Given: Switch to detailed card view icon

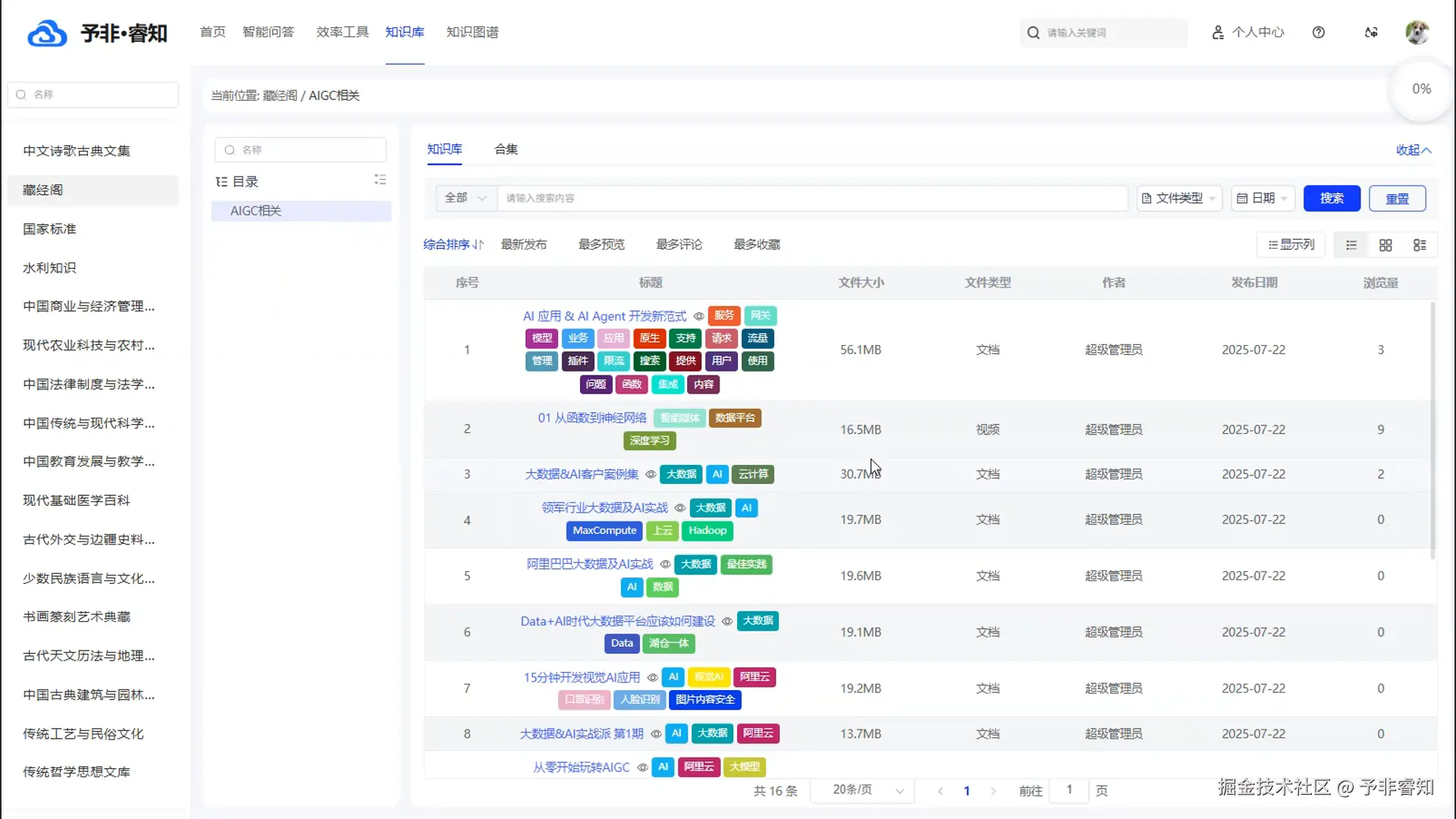Looking at the screenshot, I should coord(1420,245).
